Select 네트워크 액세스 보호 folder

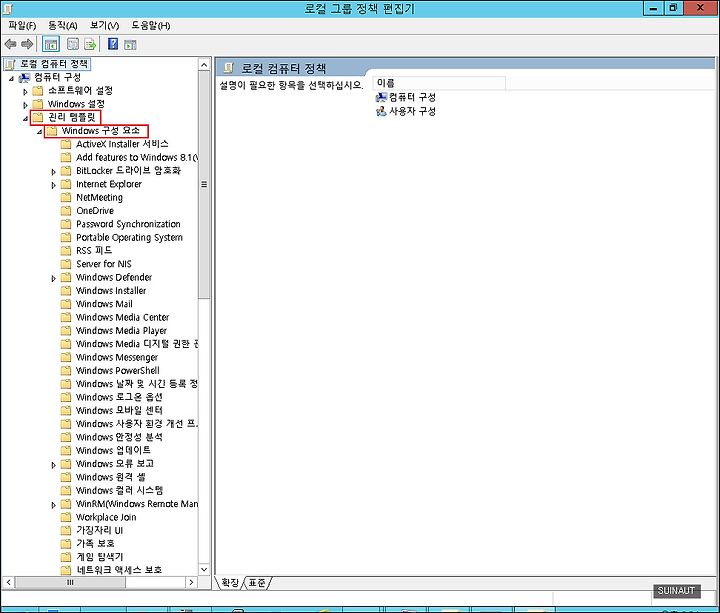pyautogui.click(x=119, y=570)
